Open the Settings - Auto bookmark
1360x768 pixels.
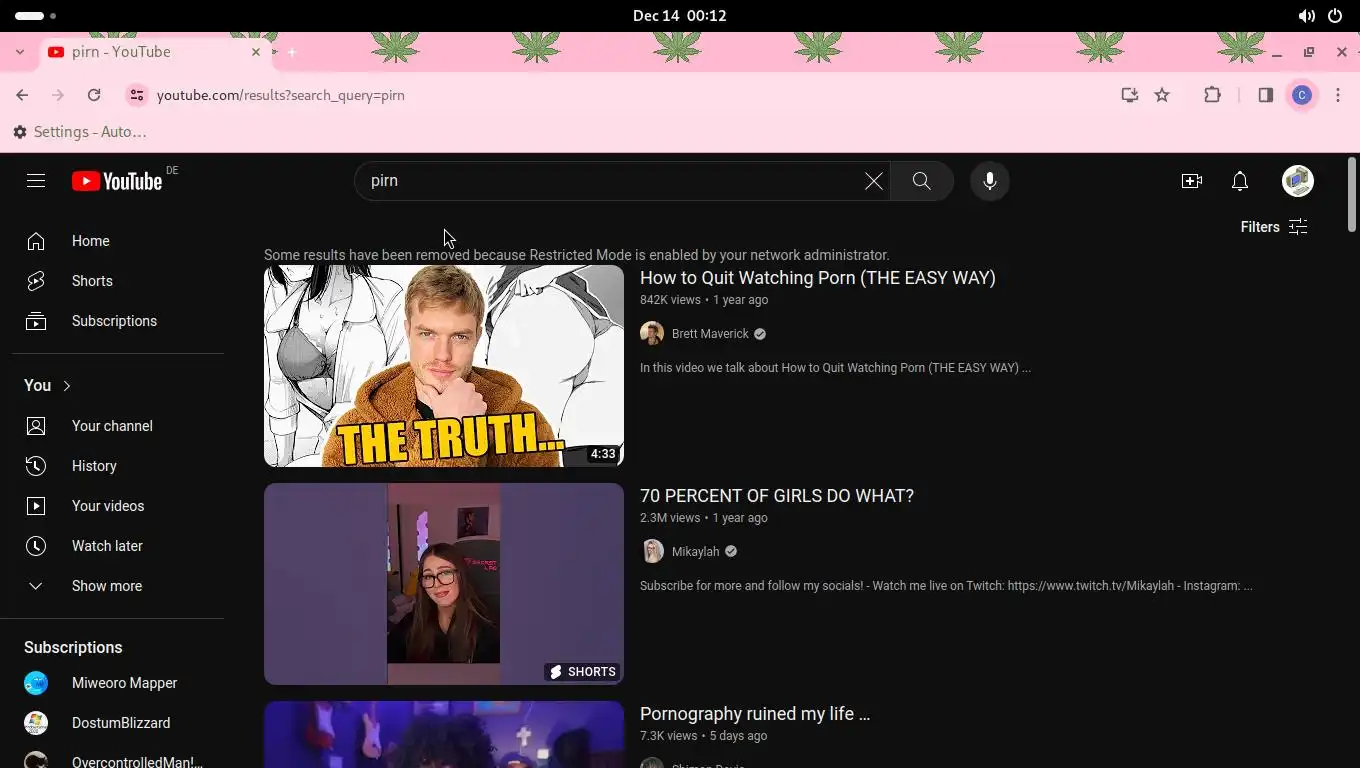[80, 132]
